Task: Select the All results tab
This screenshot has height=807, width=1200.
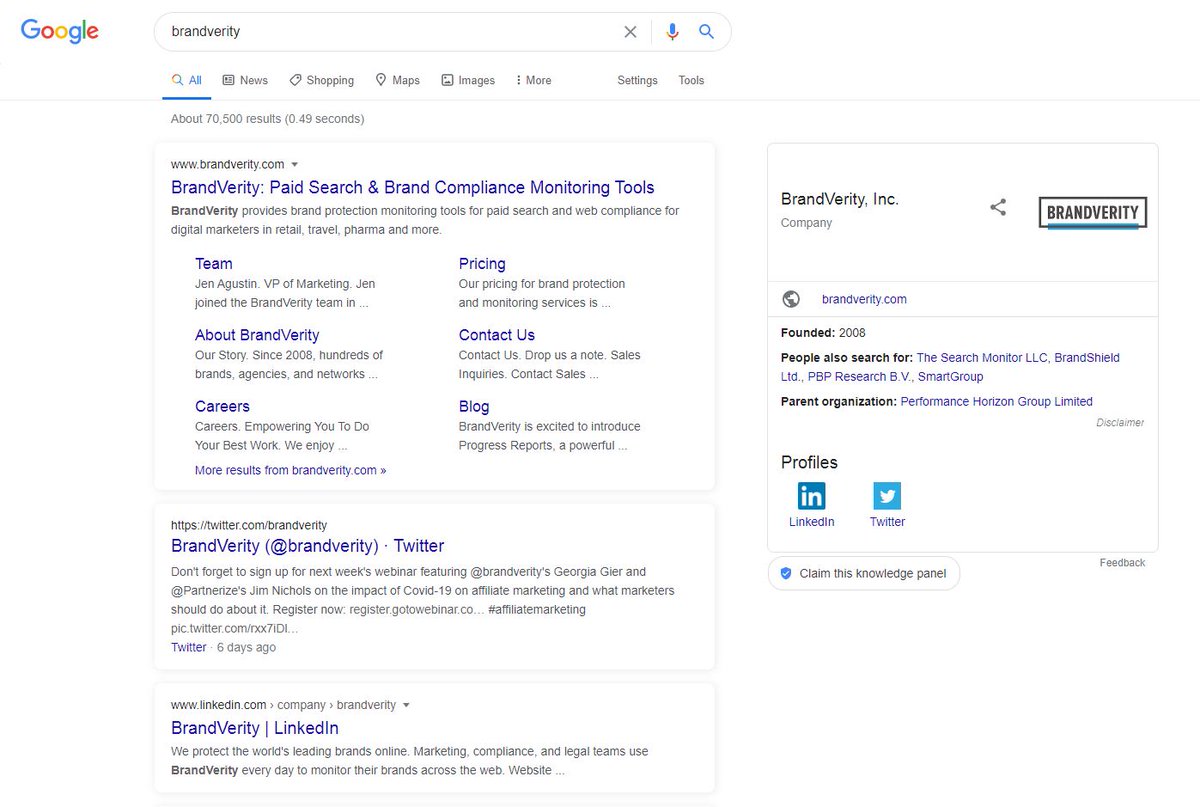Action: click(x=187, y=80)
